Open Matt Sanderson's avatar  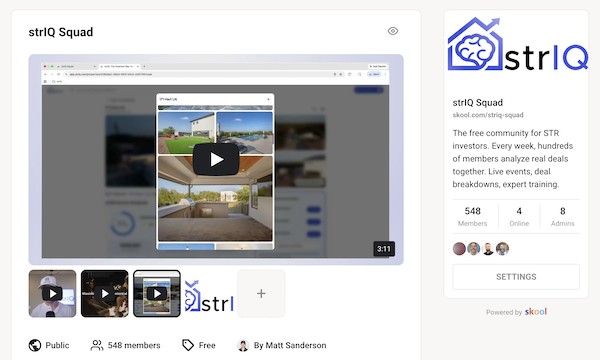(243, 345)
